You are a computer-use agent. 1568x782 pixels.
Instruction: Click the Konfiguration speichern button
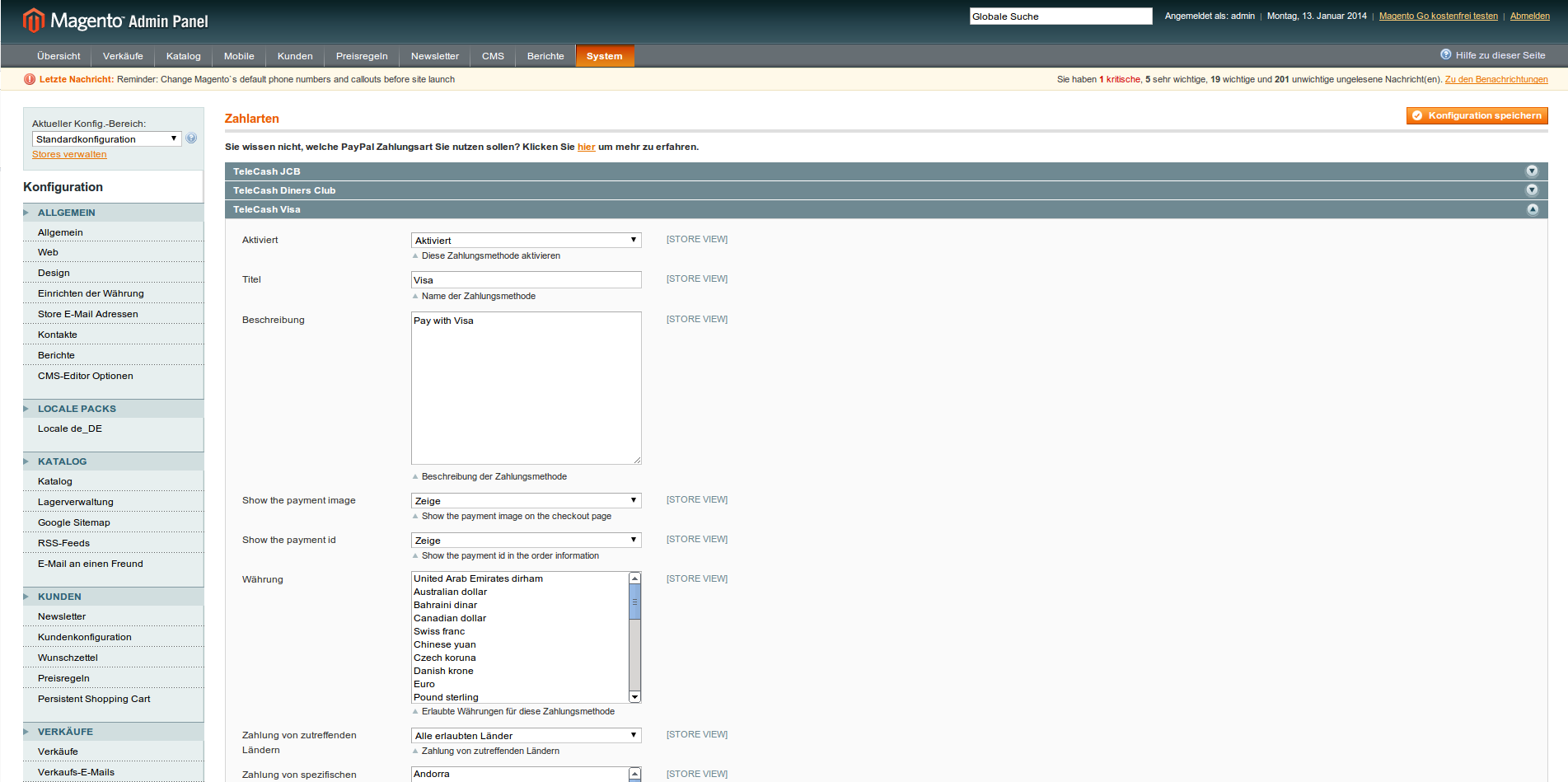tap(1477, 116)
